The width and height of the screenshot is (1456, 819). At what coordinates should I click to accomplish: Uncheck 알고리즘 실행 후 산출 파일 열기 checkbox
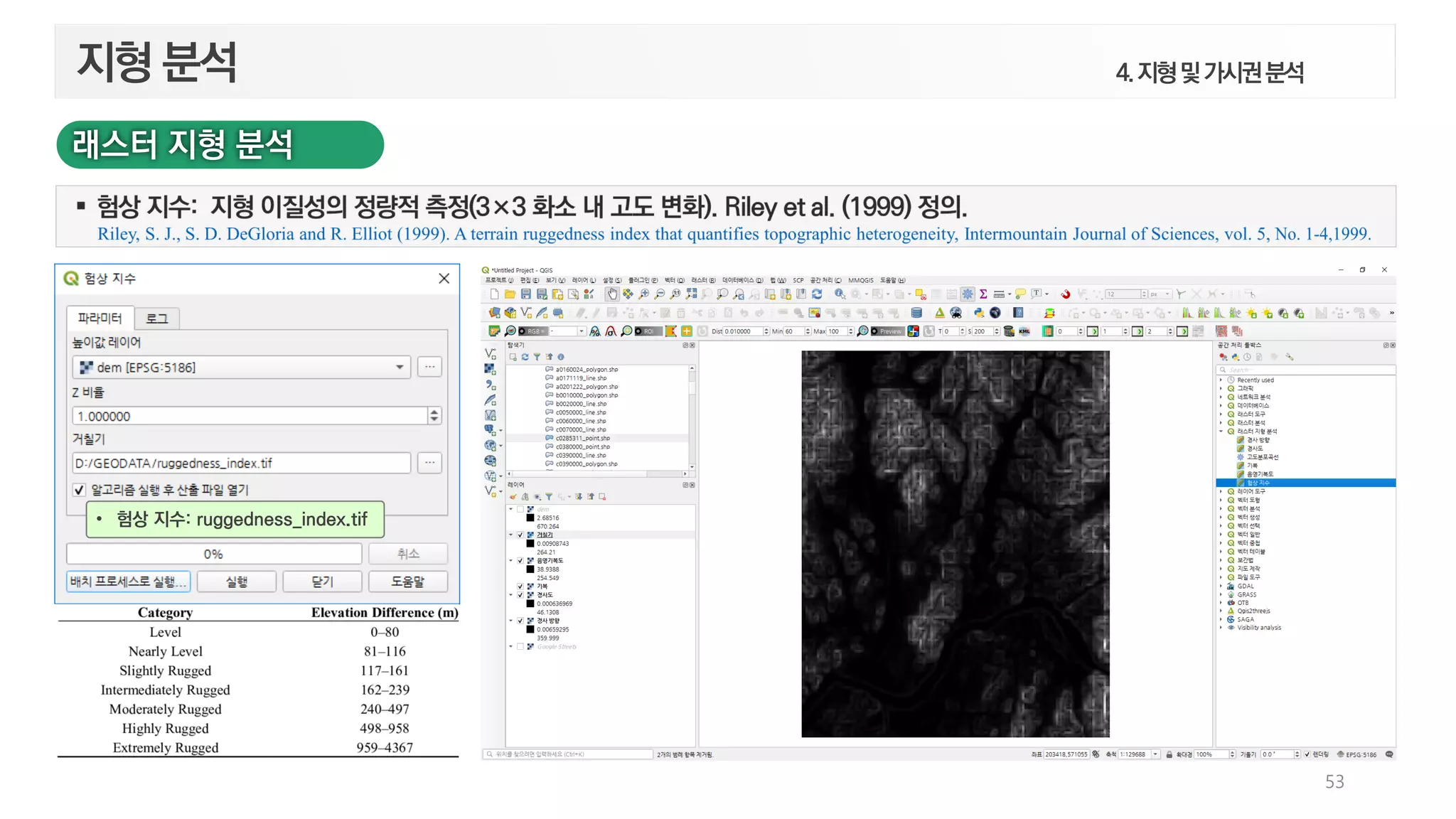click(x=80, y=490)
